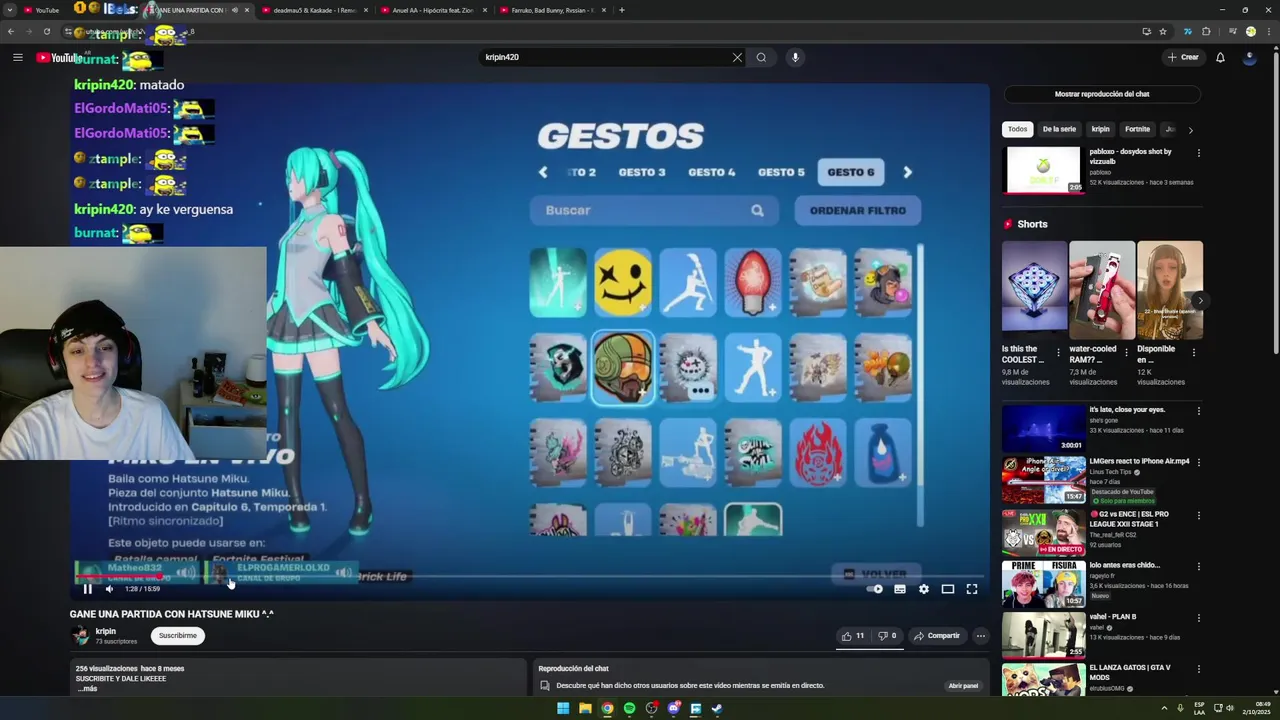This screenshot has width=1280, height=720.
Task: Go back in browser history
Action: [11, 31]
